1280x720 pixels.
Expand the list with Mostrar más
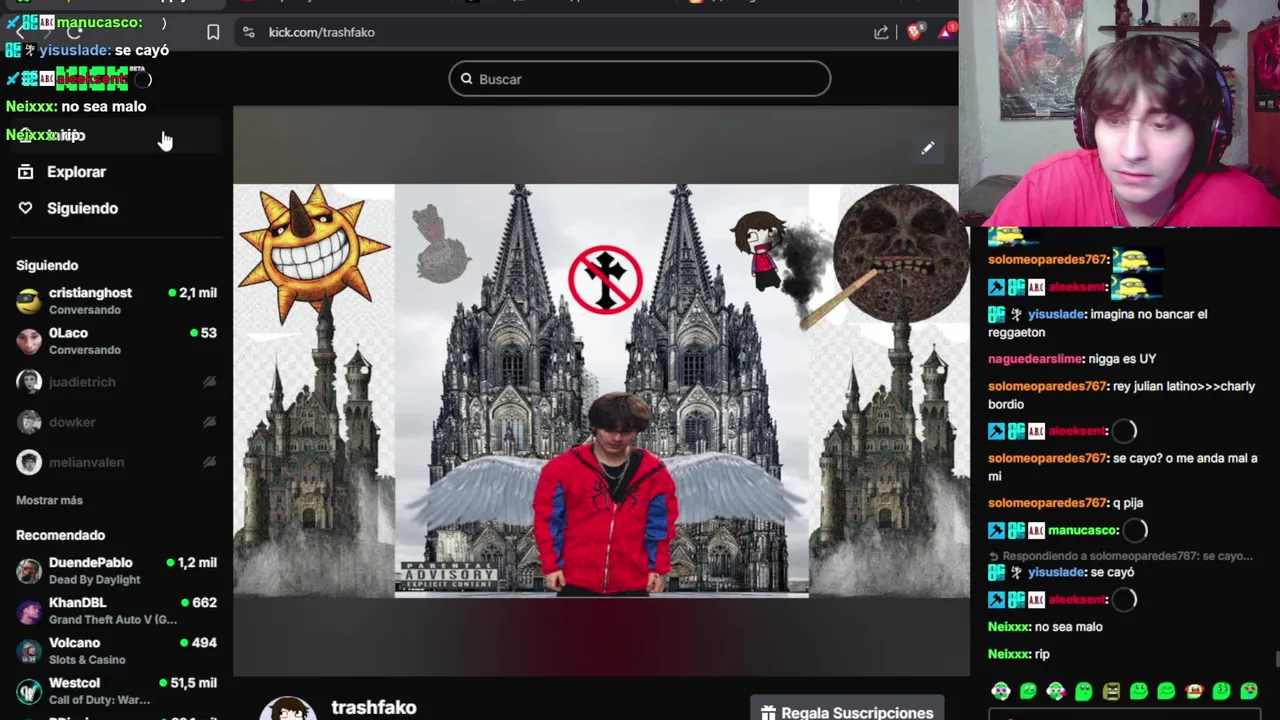pyautogui.click(x=49, y=500)
